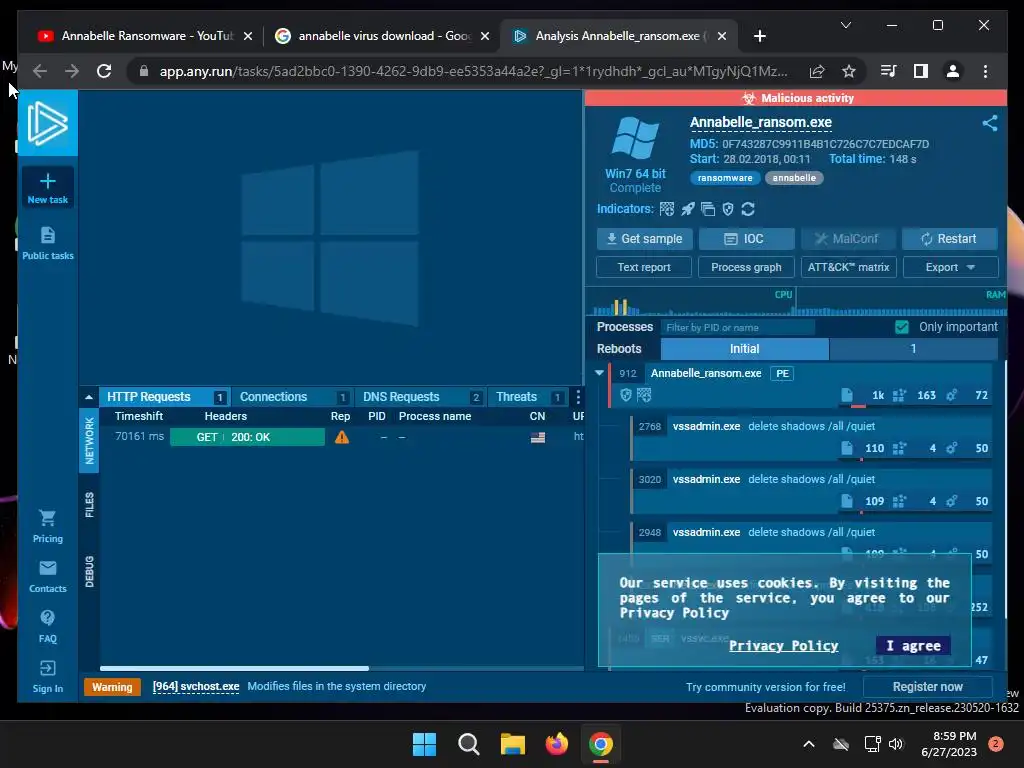Screen dimensions: 1024x768
Task: Start a New task
Action: coord(48,188)
